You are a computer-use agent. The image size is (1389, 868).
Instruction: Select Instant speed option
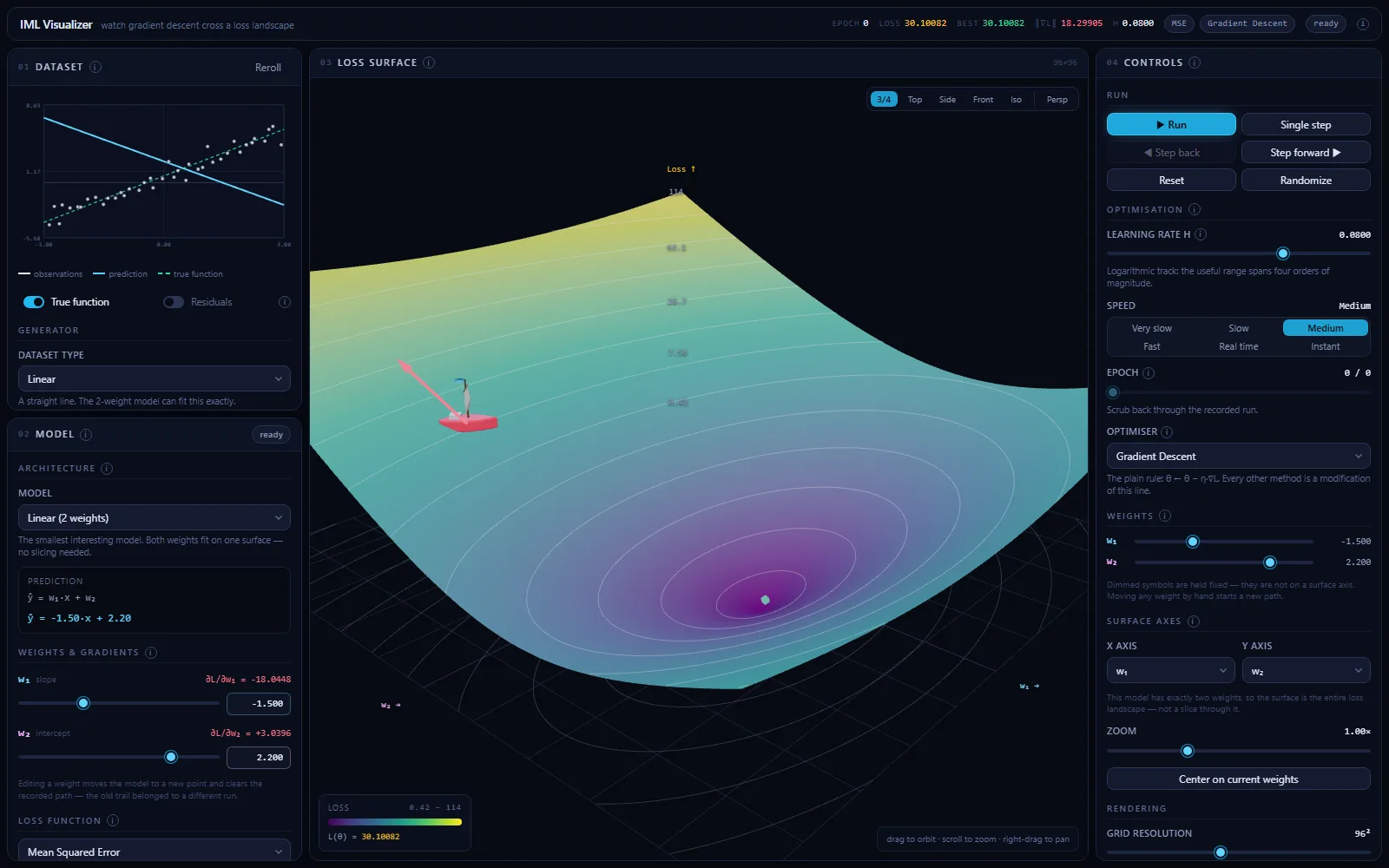pos(1326,346)
